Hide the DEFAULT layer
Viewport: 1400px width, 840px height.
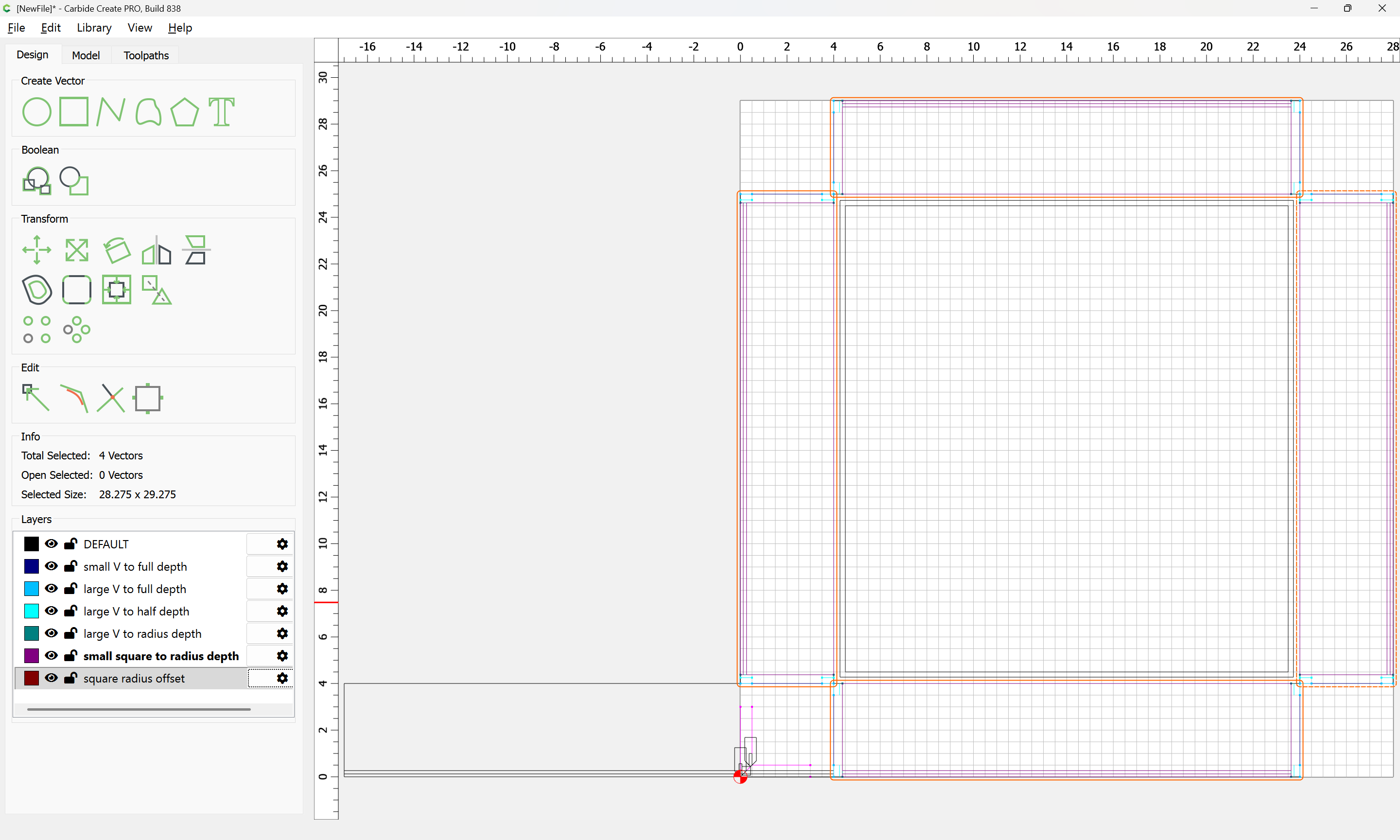tap(51, 544)
